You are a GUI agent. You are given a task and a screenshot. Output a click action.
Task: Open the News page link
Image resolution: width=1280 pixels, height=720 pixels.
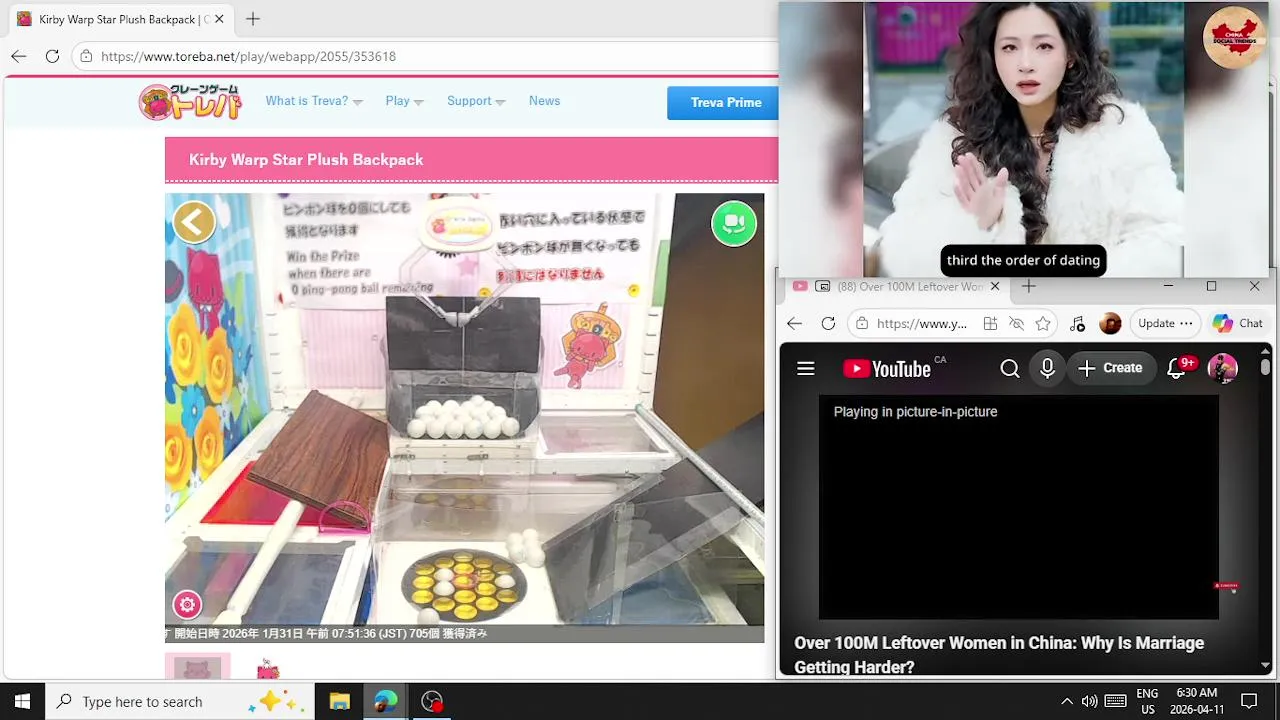544,101
